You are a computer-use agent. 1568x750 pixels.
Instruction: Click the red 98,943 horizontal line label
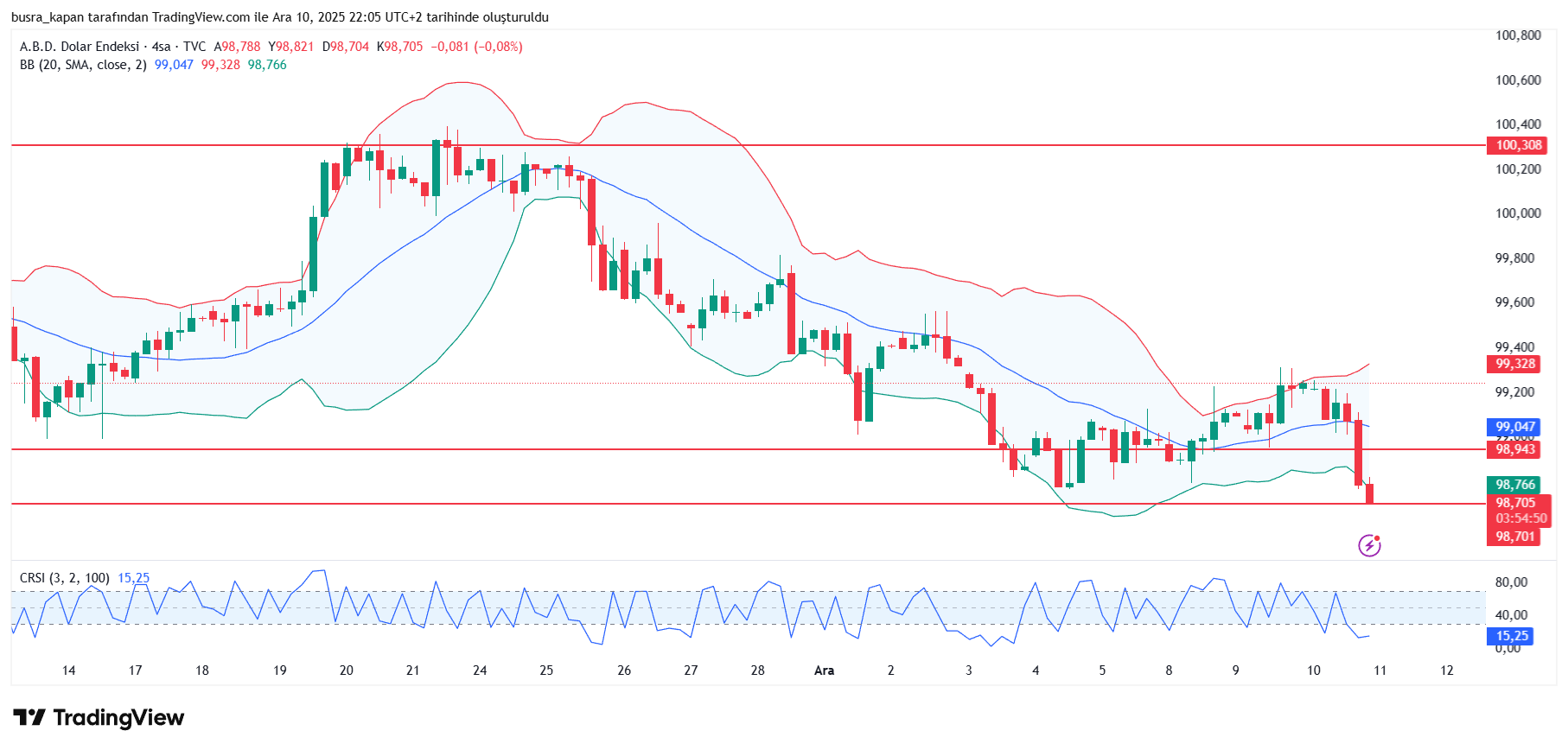[x=1515, y=449]
